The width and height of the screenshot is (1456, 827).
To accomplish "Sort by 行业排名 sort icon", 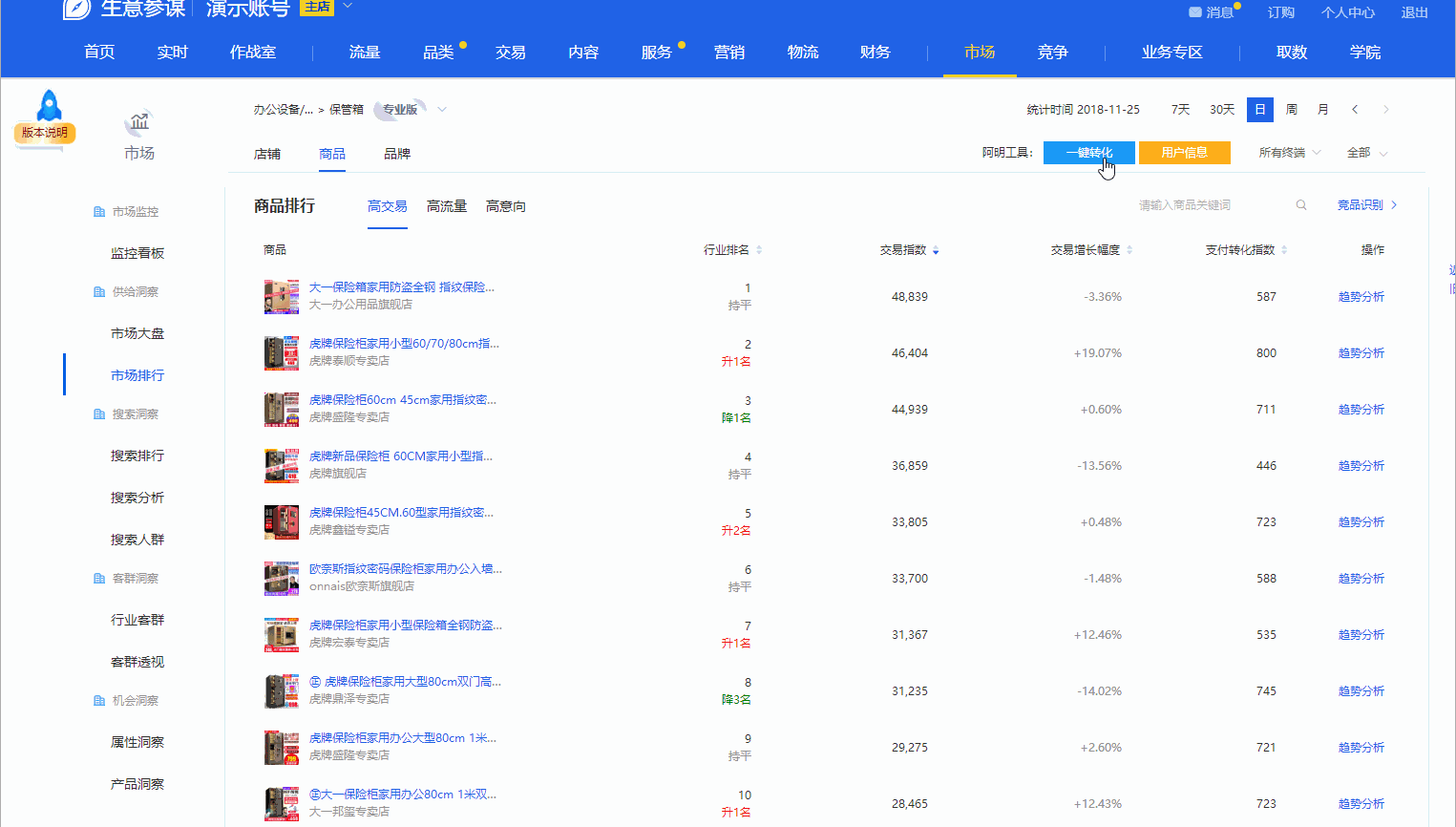I will 759,250.
